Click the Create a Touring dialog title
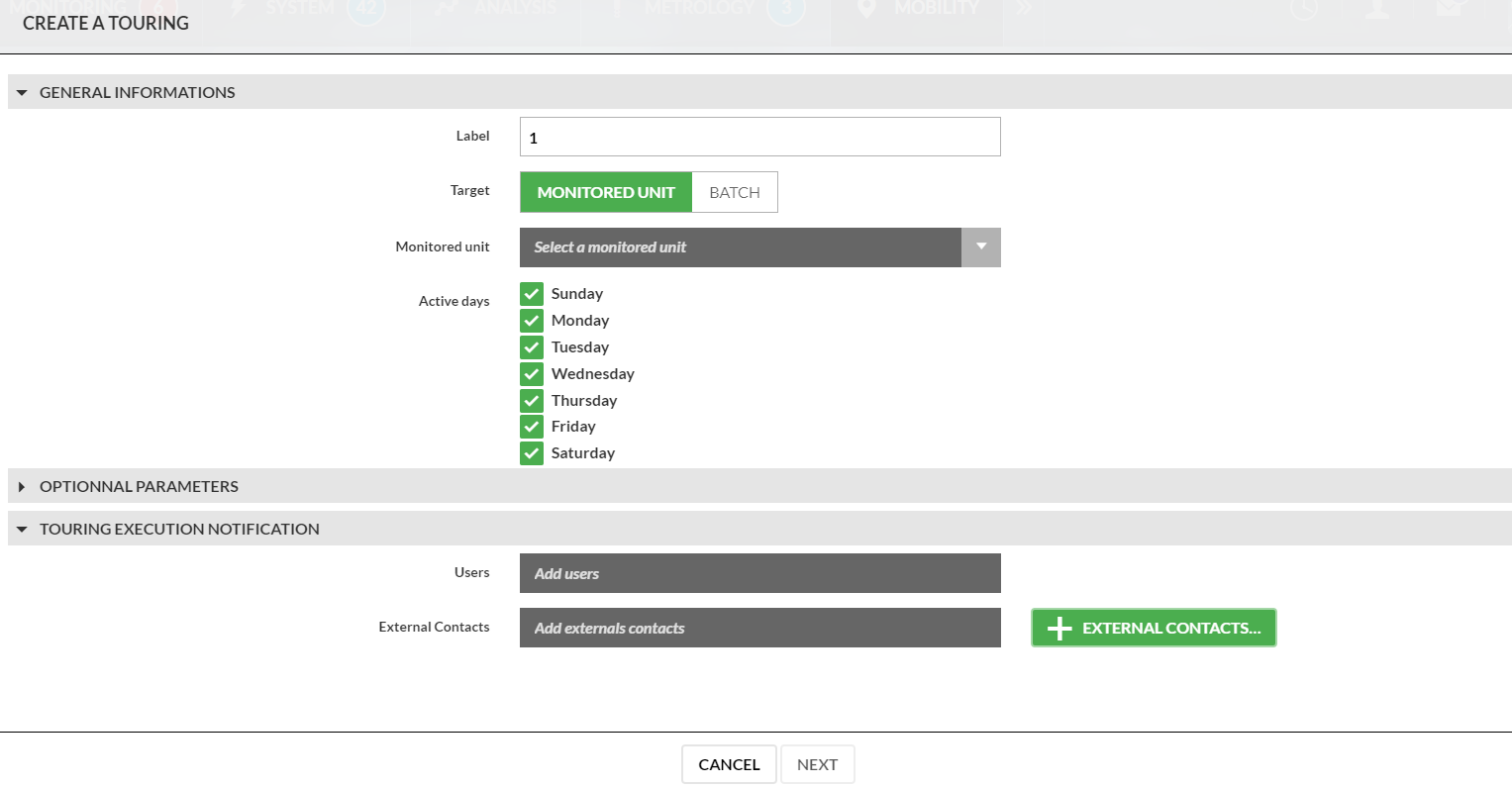The height and width of the screenshot is (787, 1512). click(x=106, y=23)
